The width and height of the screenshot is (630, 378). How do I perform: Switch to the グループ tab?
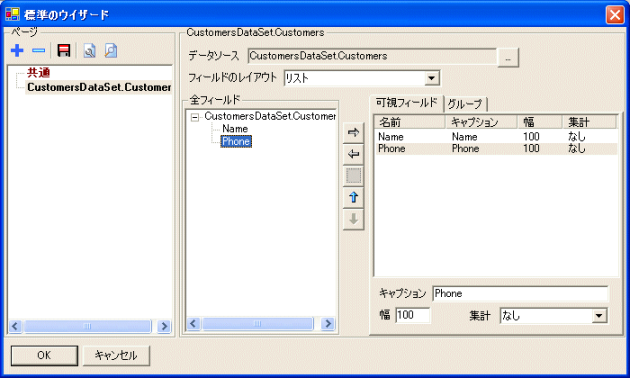tap(465, 104)
